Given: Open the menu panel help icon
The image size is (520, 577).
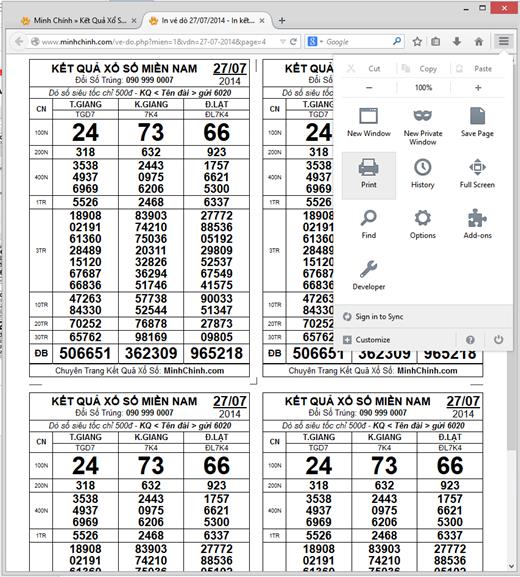Looking at the screenshot, I should [x=470, y=340].
